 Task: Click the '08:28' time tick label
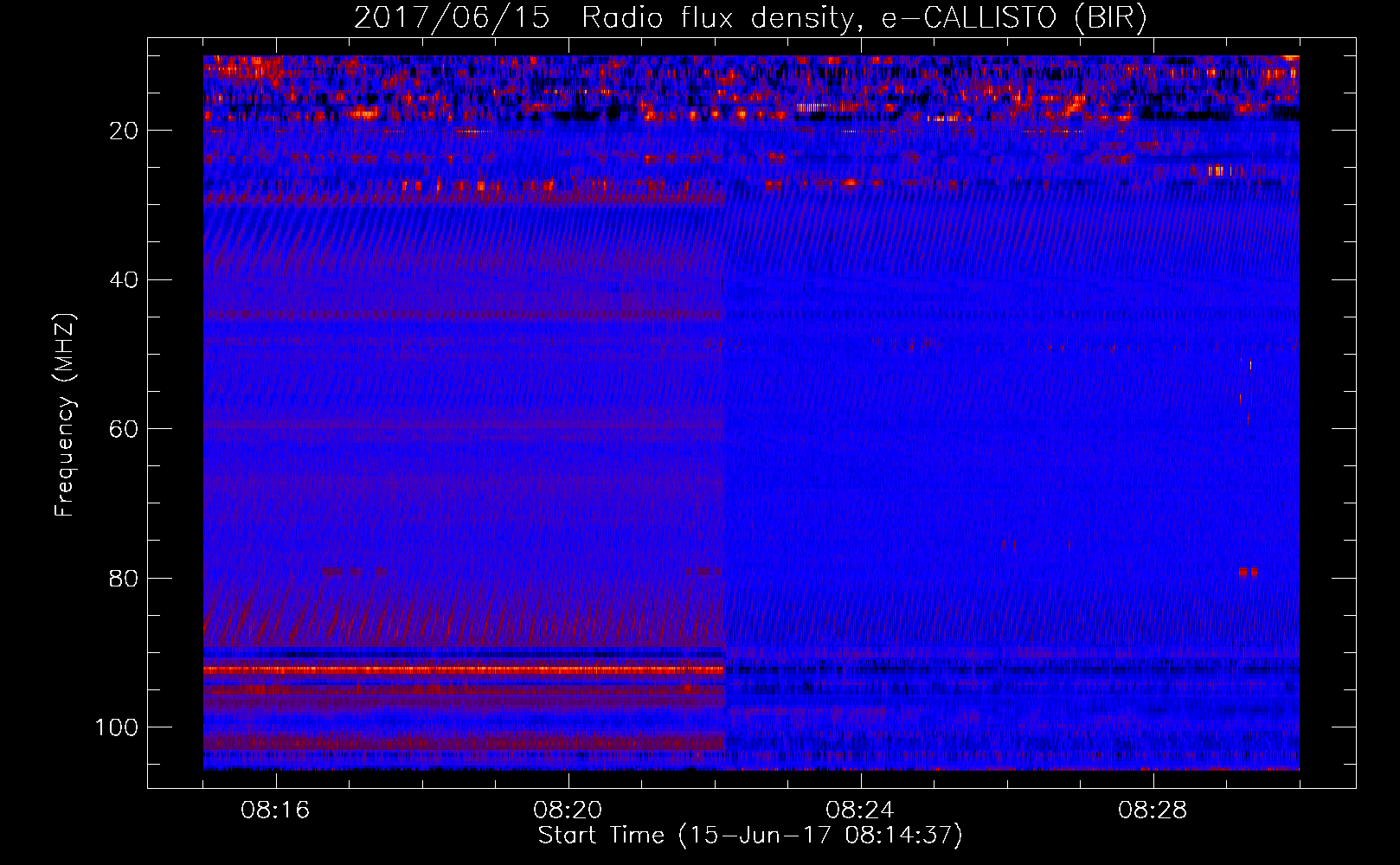1153,811
